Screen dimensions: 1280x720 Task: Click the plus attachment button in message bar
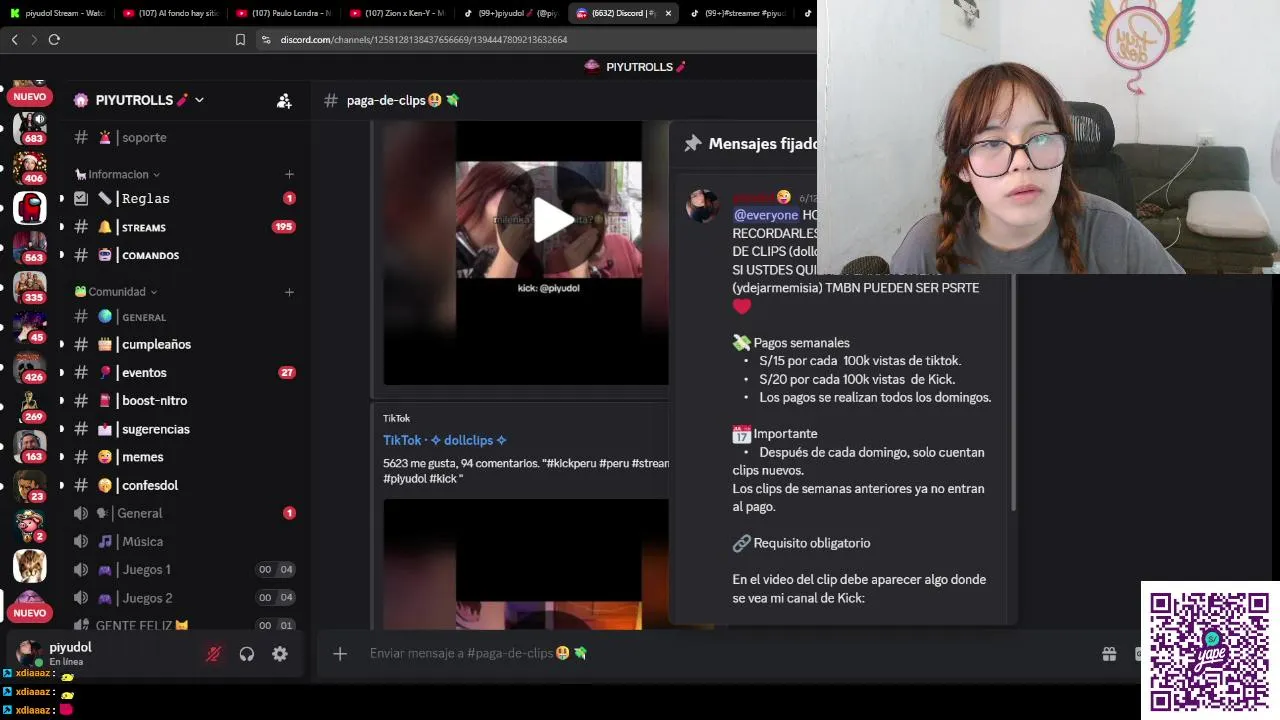(x=340, y=653)
